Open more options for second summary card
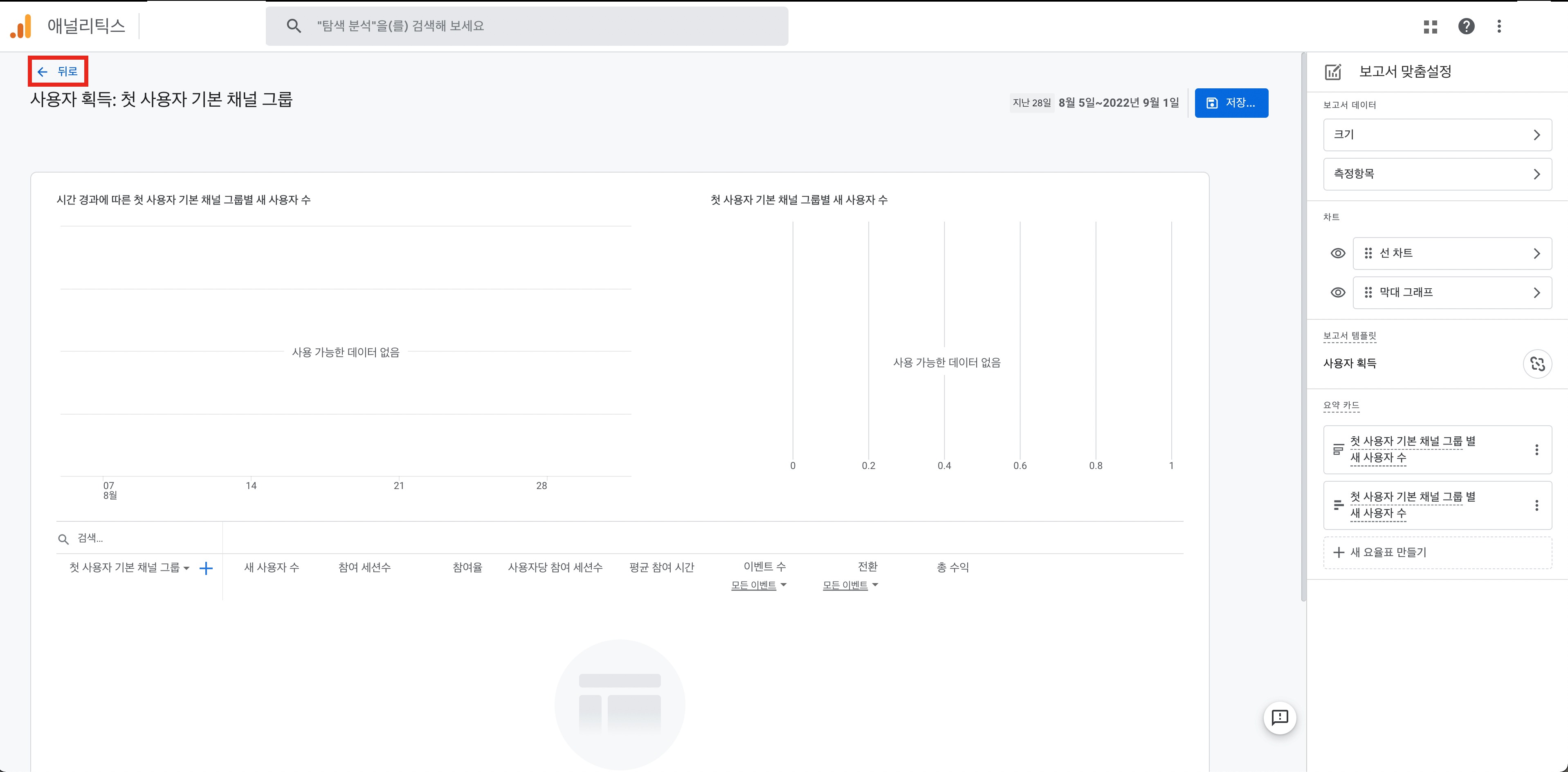Screen dimensions: 1568x772 (1537, 505)
